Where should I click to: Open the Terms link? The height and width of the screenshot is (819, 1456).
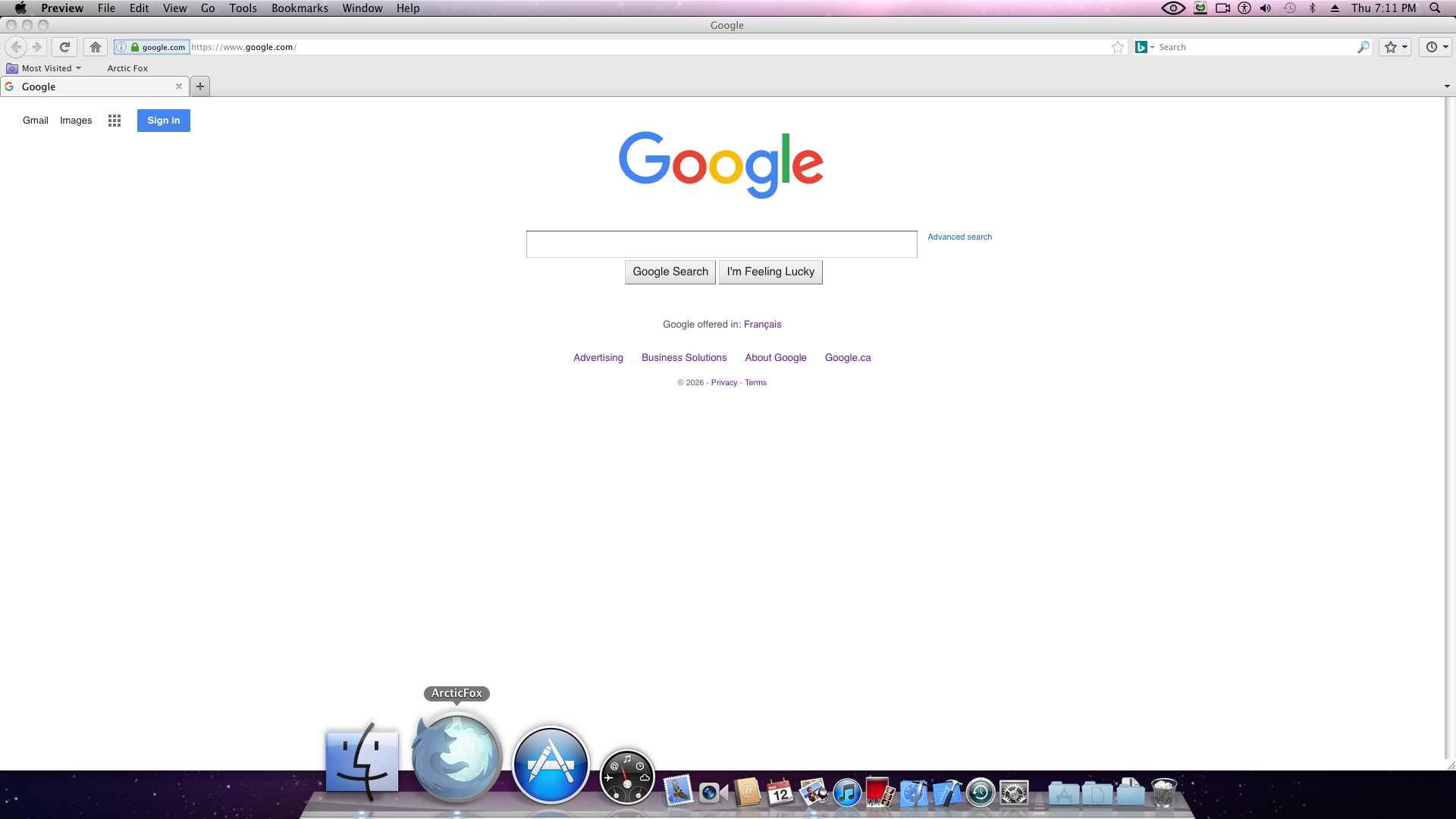tap(755, 383)
